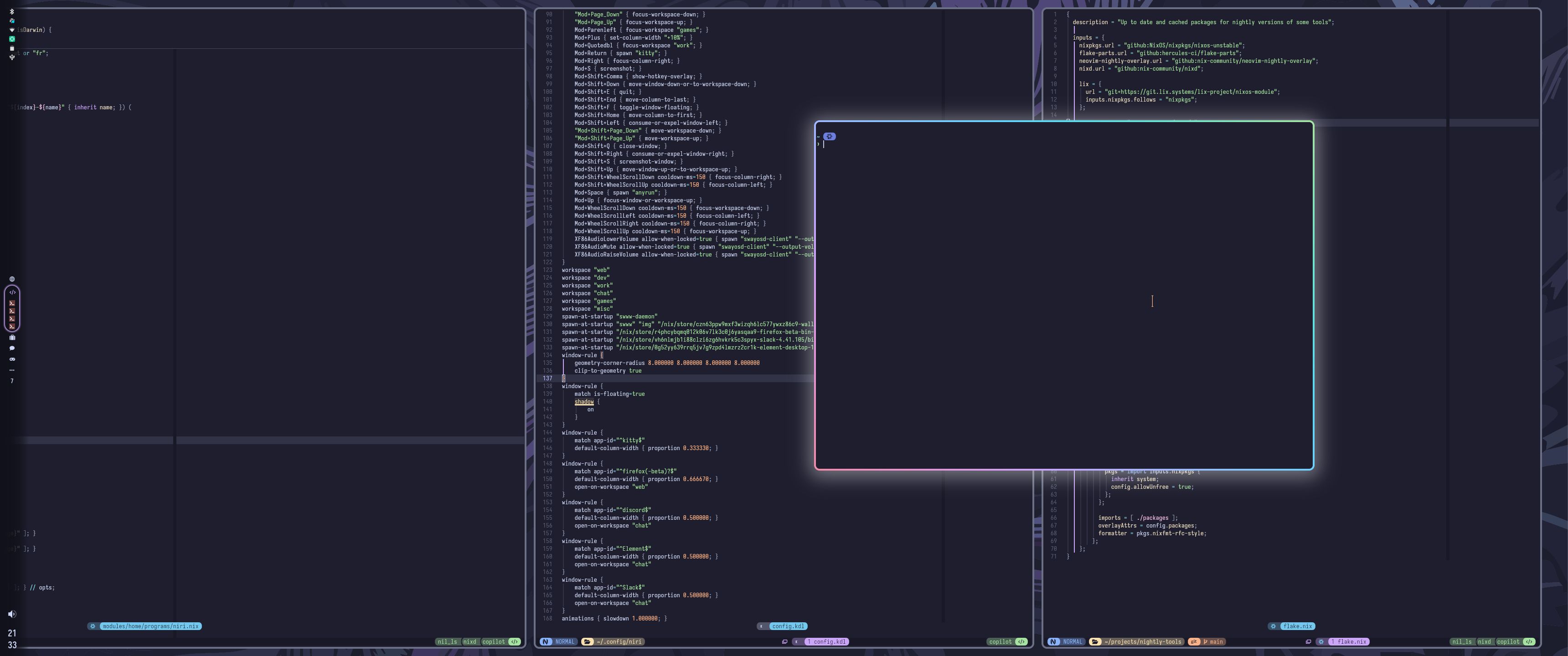Click the Bluetooth icon in the left sidebar
1568x656 pixels.
pyautogui.click(x=11, y=11)
